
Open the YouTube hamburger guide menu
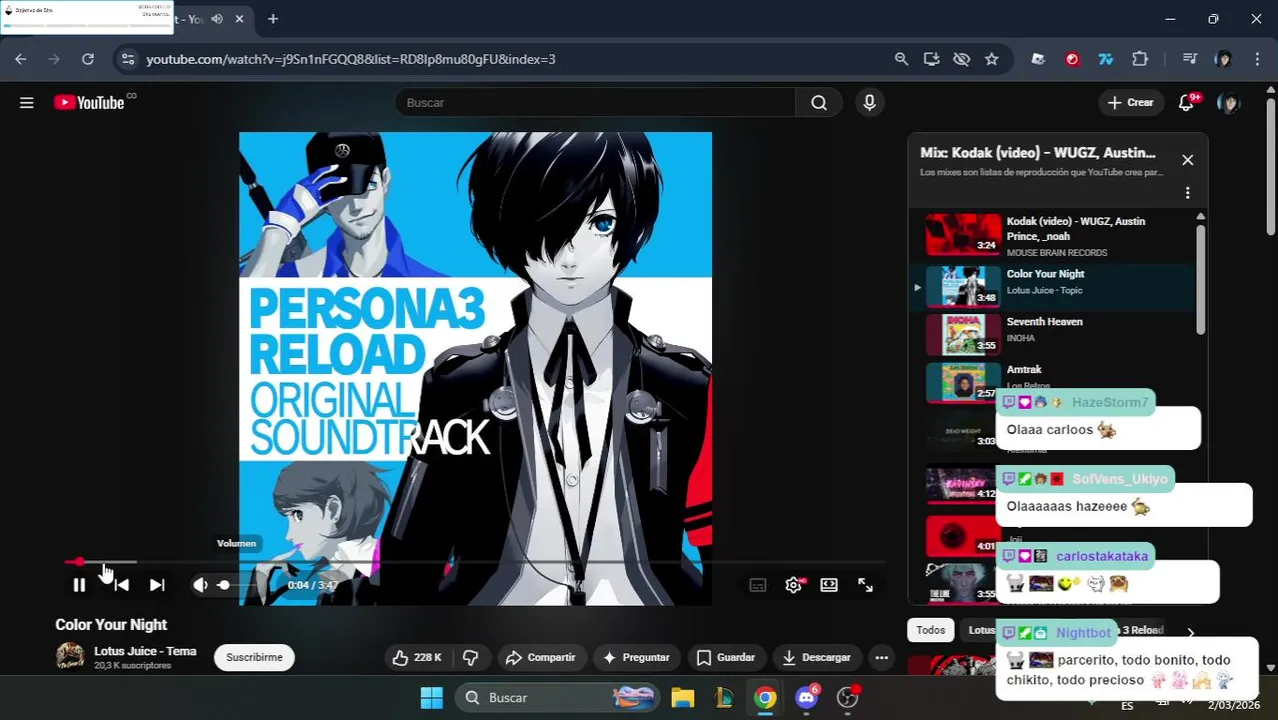click(x=27, y=102)
